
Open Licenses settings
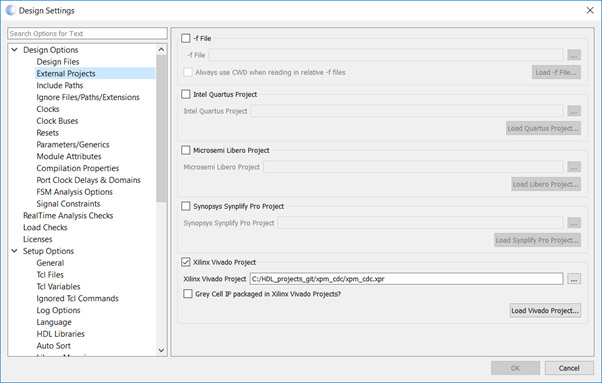[x=38, y=239]
